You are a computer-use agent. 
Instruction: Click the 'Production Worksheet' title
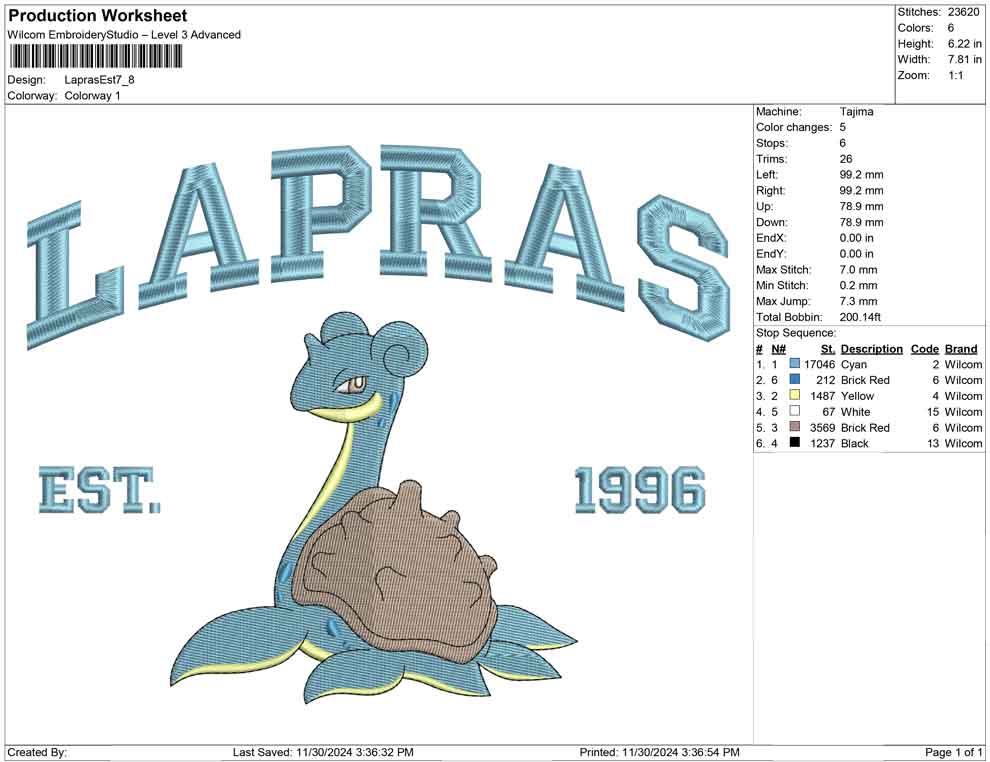(98, 16)
